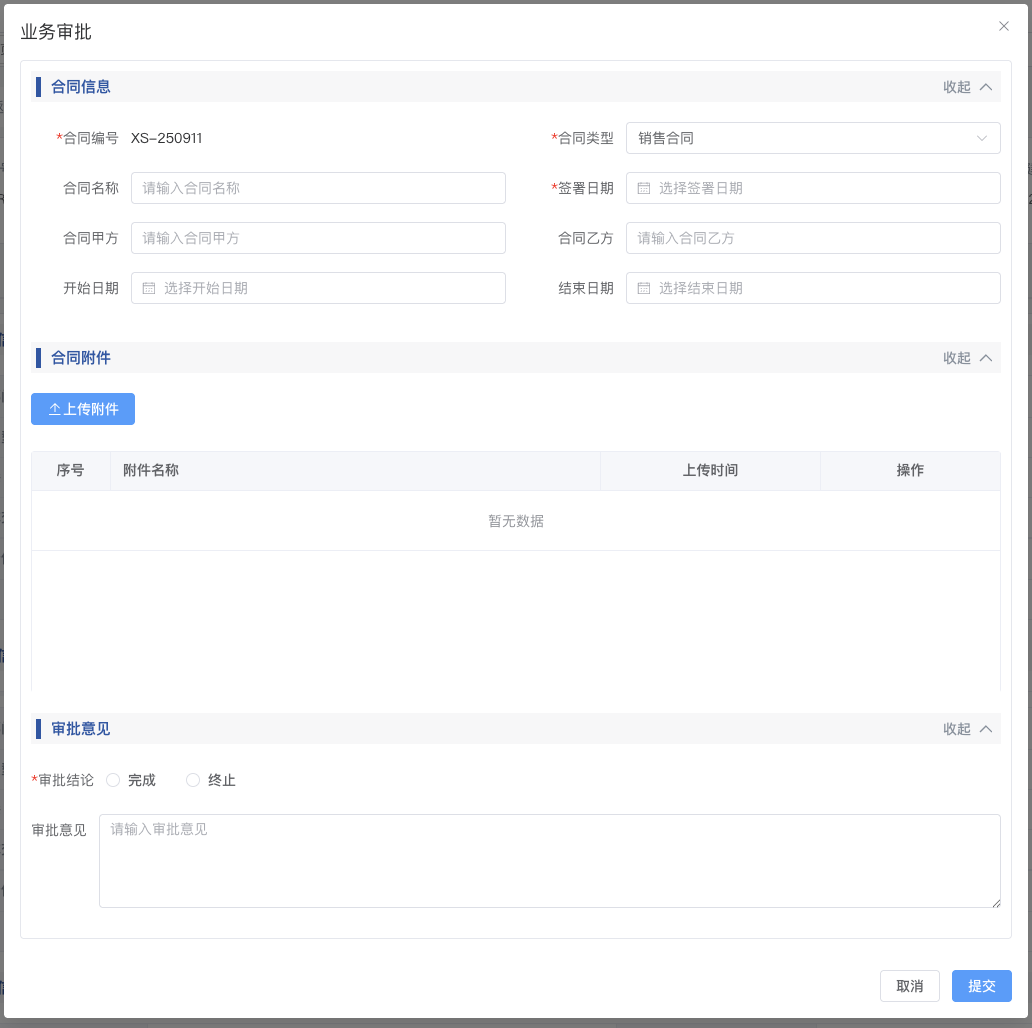
Task: Click the 附件名称 column header
Action: click(x=151, y=470)
